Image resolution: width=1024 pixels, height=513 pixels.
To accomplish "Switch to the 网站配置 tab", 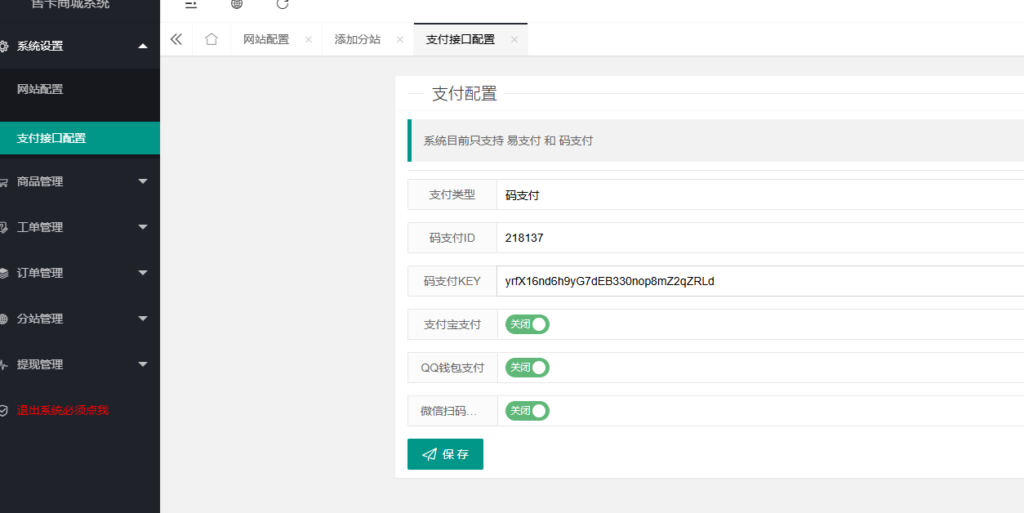I will [266, 39].
